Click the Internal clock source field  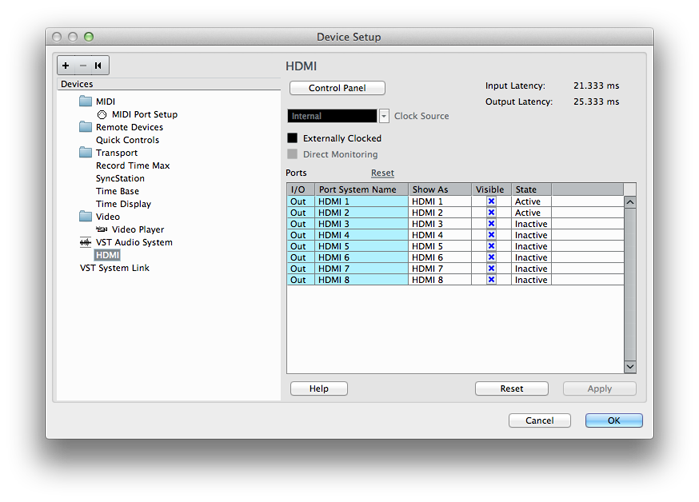click(332, 116)
